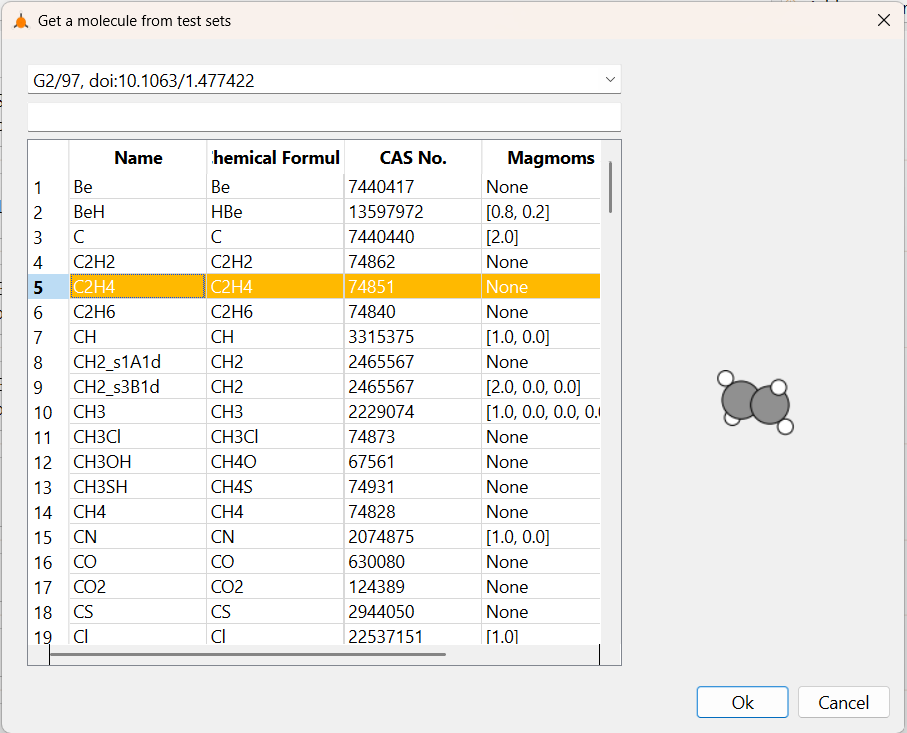Image resolution: width=907 pixels, height=733 pixels.
Task: Click the CH4S chemical formula cell
Action: (x=275, y=487)
